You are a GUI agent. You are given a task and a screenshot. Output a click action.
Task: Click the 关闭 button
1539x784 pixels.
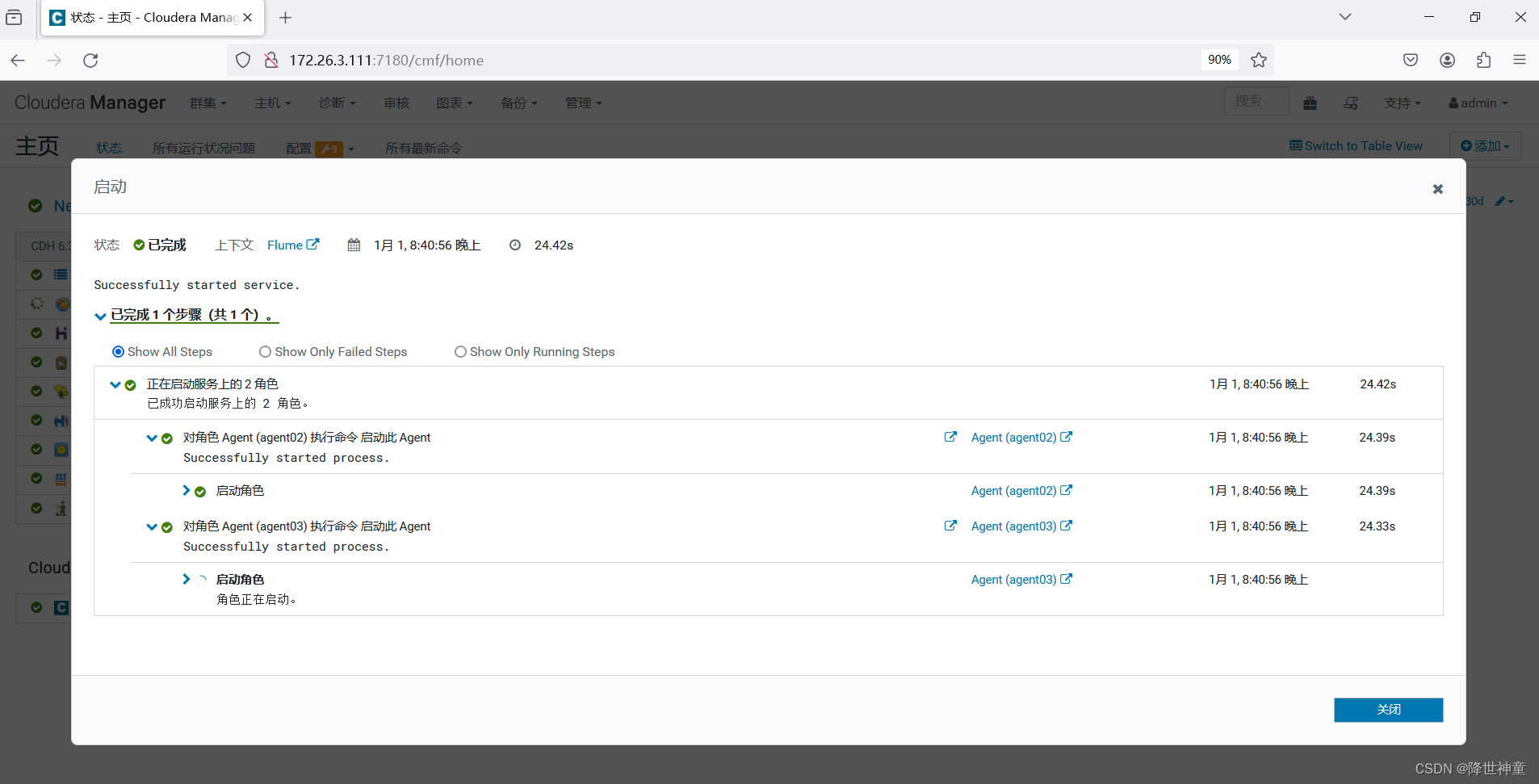[1388, 710]
